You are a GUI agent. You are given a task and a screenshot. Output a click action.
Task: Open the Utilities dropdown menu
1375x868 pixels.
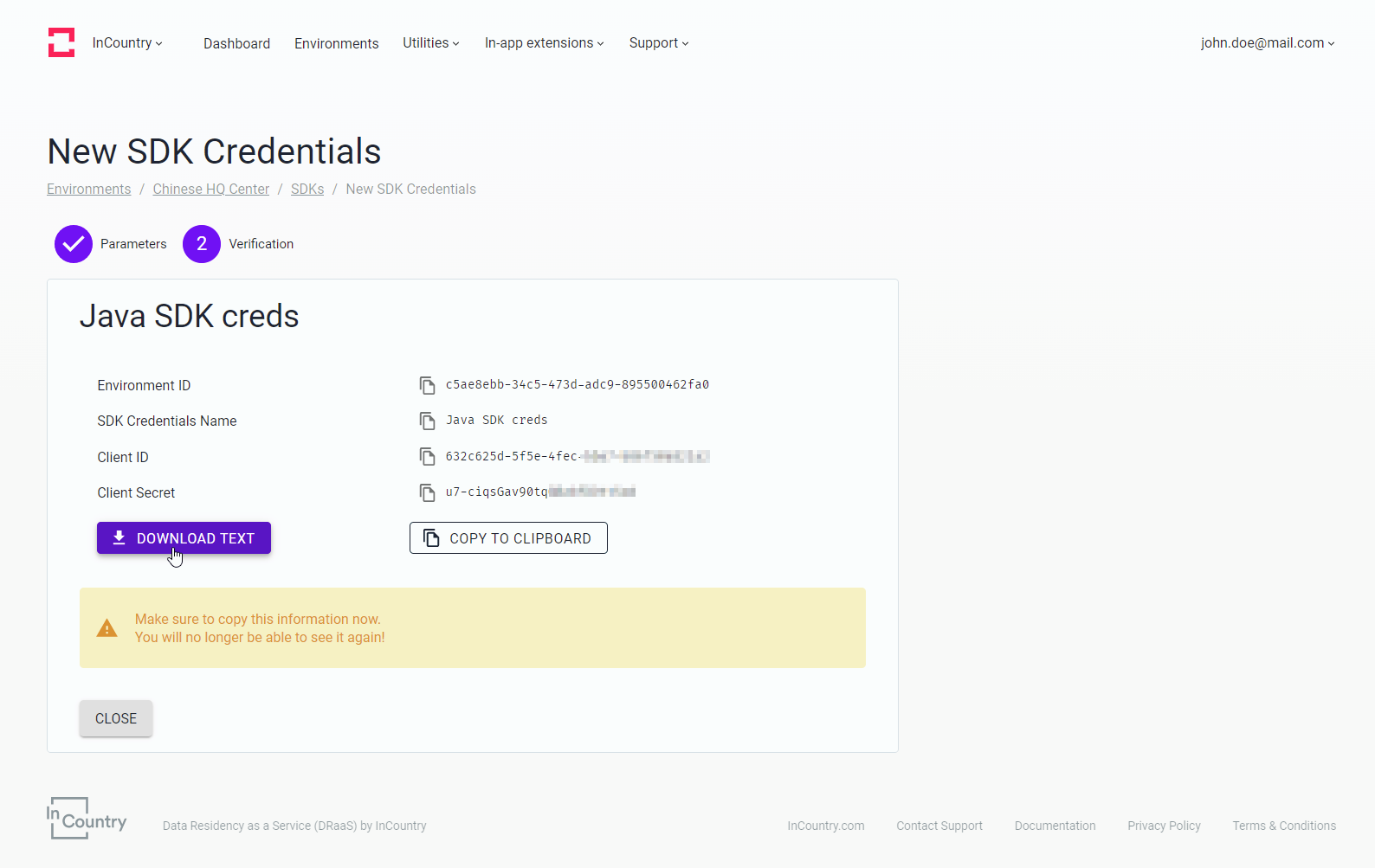(x=430, y=43)
